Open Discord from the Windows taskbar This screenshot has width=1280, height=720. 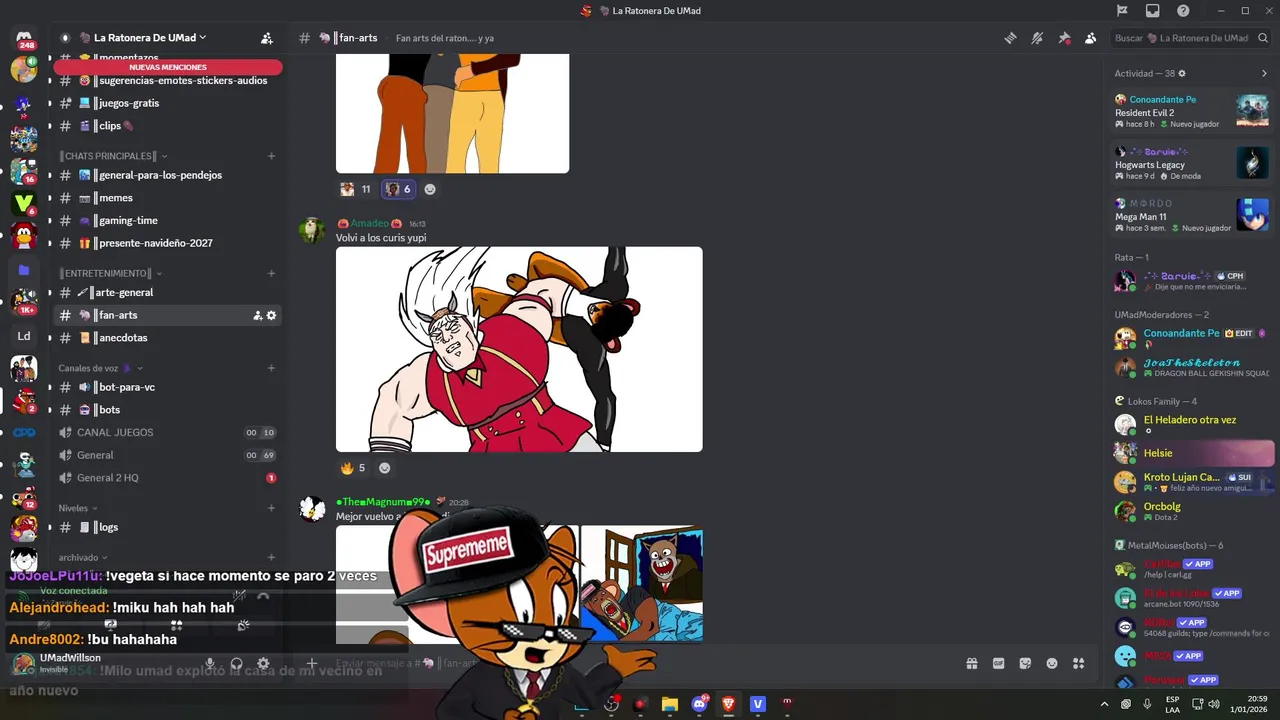click(699, 704)
